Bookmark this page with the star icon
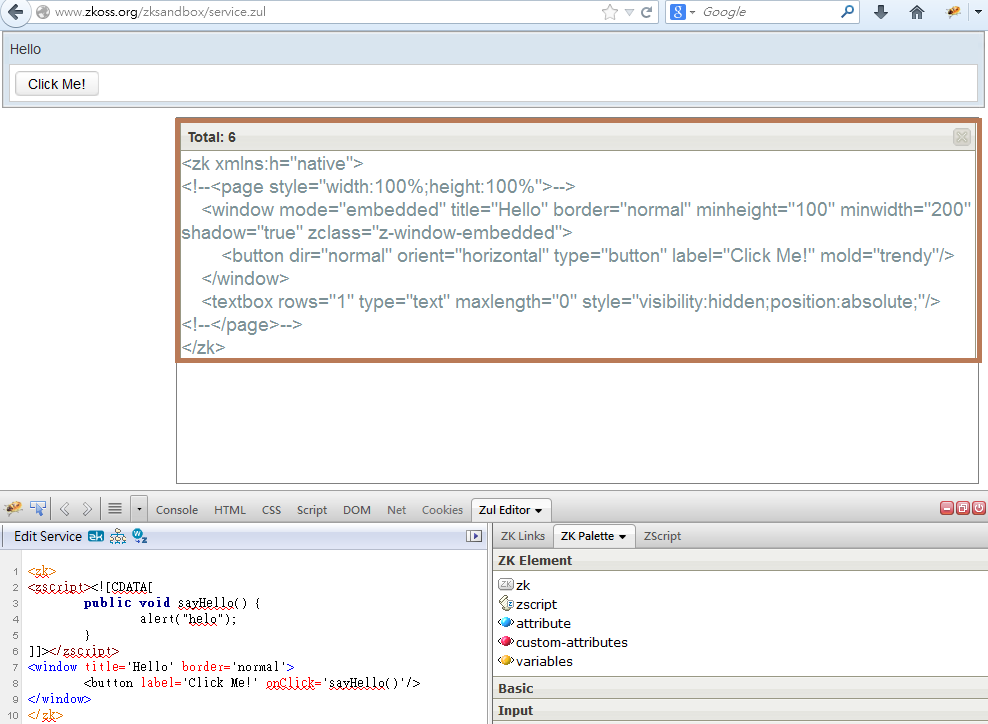 (x=610, y=12)
